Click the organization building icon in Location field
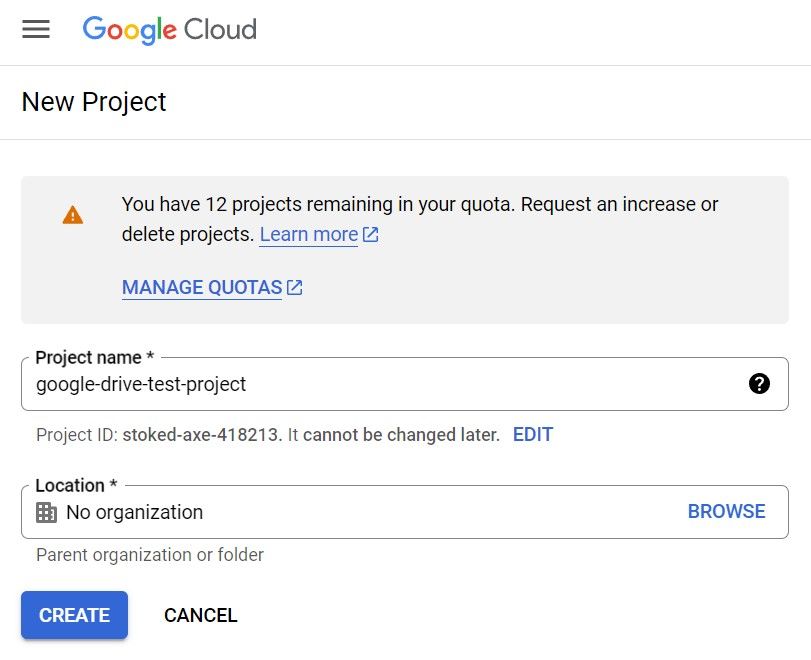811x660 pixels. (x=47, y=511)
